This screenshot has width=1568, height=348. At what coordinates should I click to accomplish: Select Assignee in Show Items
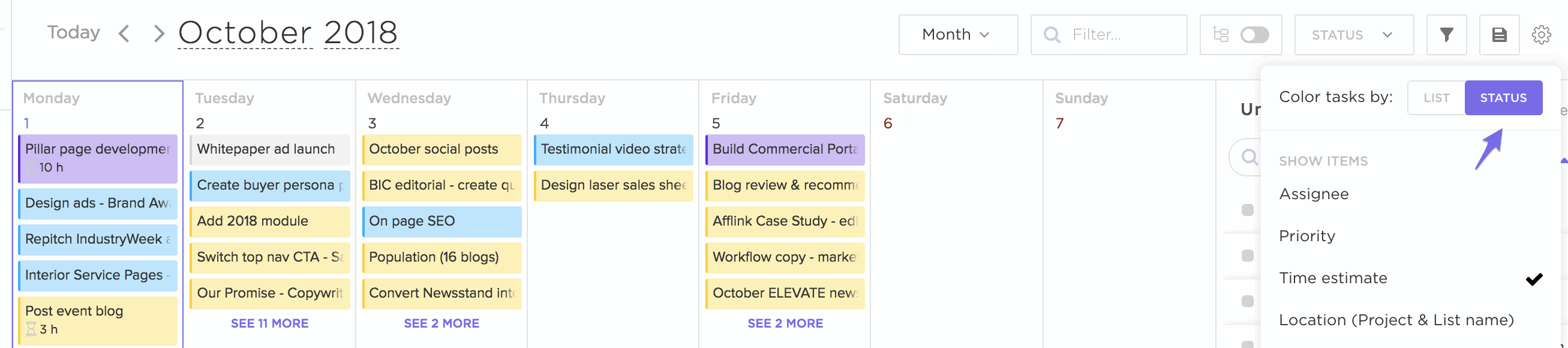pos(1314,194)
